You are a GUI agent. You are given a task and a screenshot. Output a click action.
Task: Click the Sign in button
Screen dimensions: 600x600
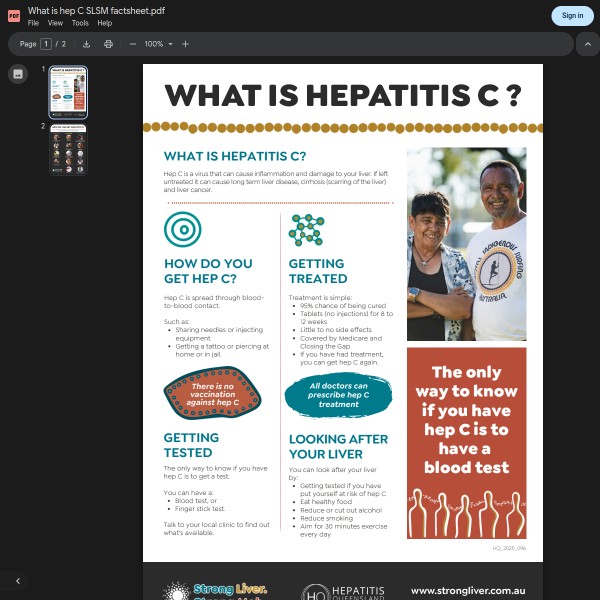(572, 15)
